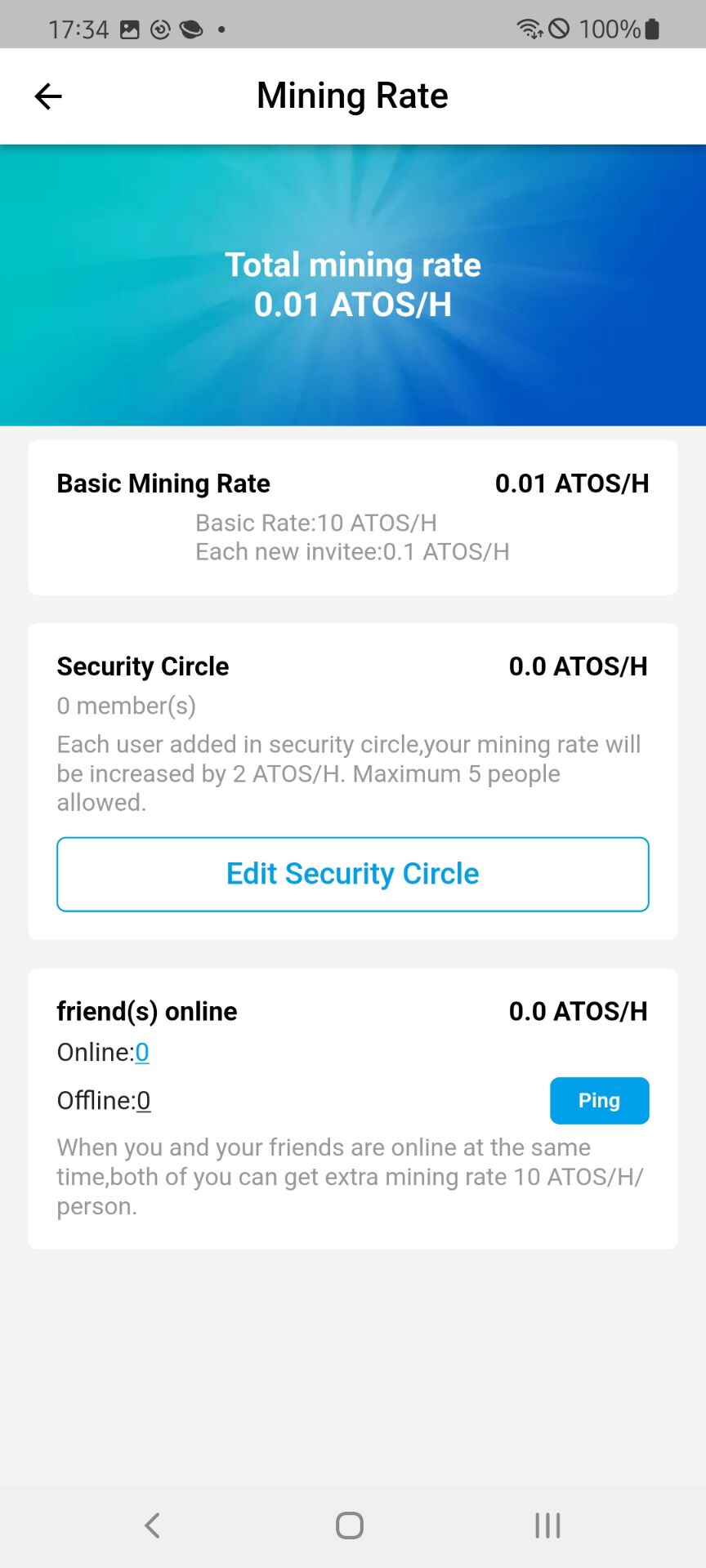Tap the blue Ping button
This screenshot has height=1568, width=706.
click(x=599, y=1100)
